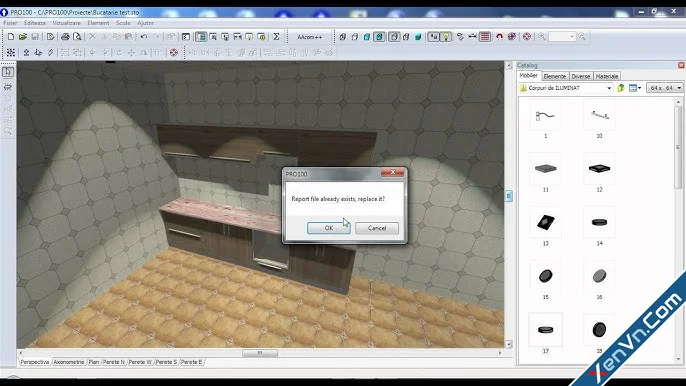Select catalog item 10 thumbnail
This screenshot has width=686, height=386.
tap(599, 115)
